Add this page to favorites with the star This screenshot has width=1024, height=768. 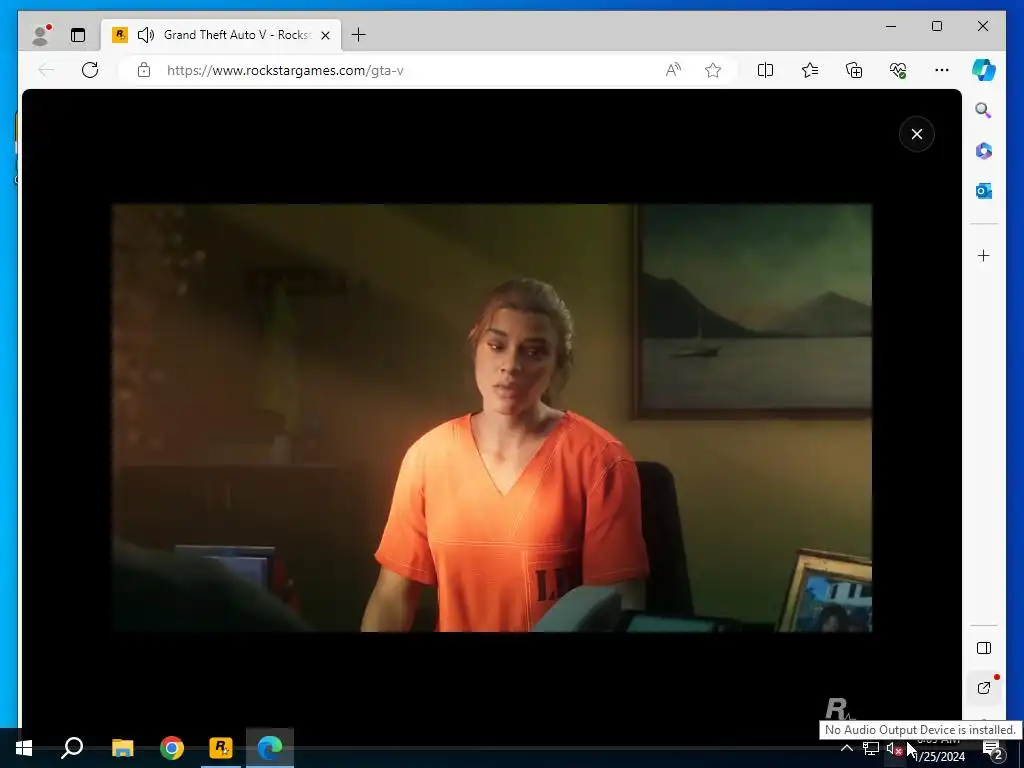coord(713,70)
